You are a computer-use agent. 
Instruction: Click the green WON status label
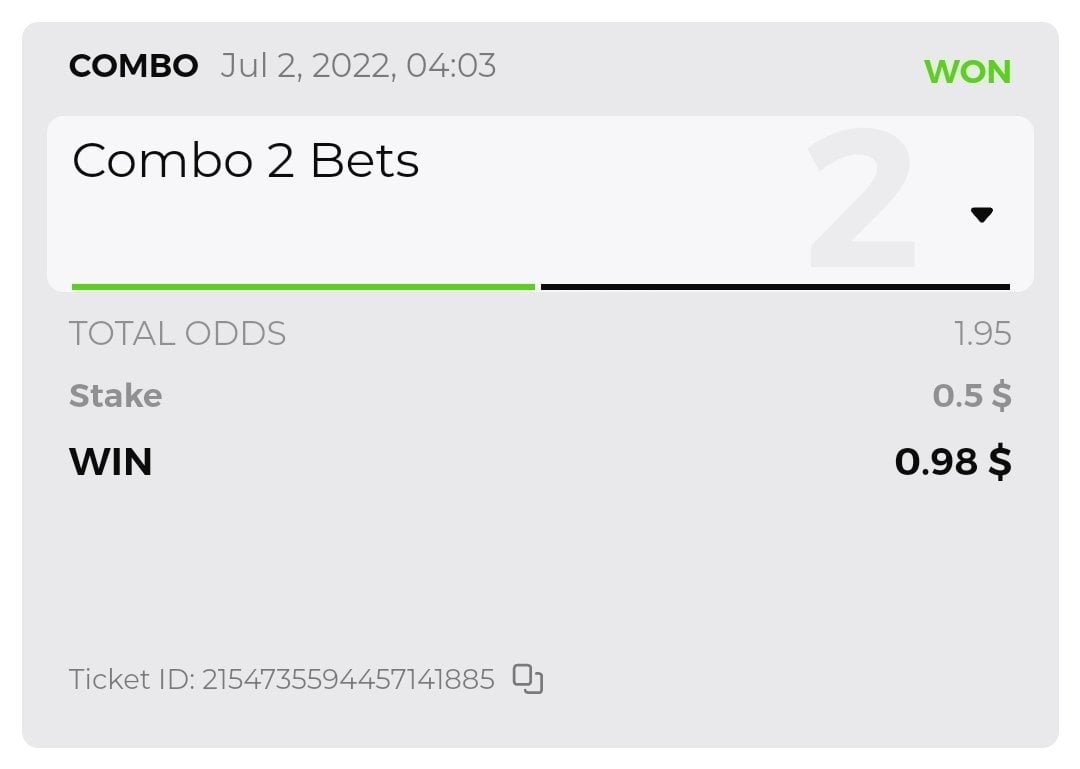(967, 72)
